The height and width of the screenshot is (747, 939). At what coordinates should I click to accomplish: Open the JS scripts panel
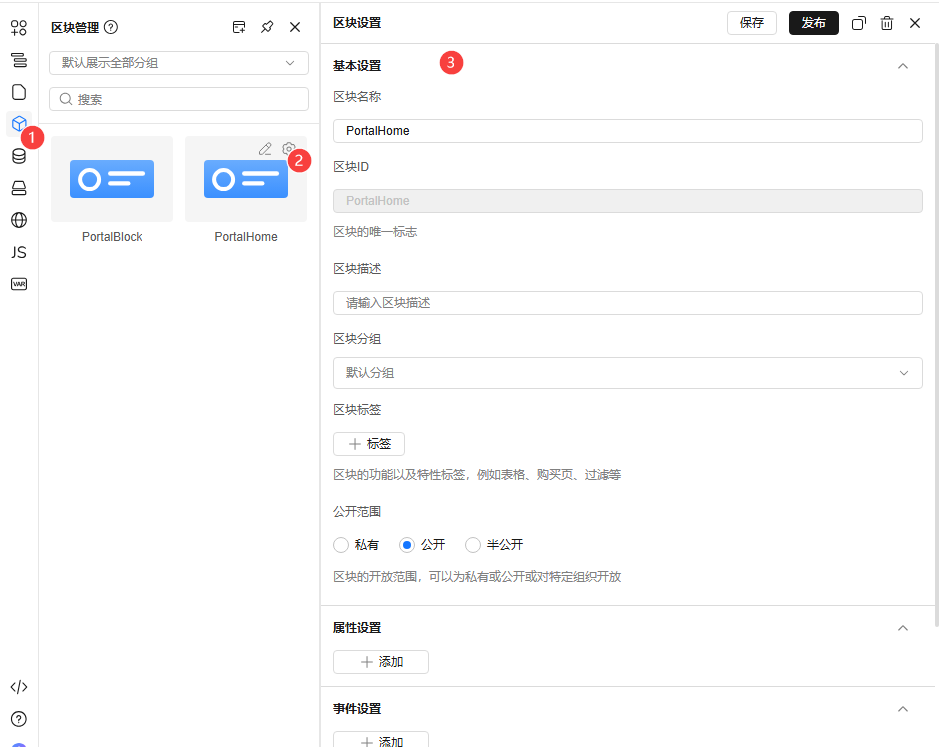(18, 252)
